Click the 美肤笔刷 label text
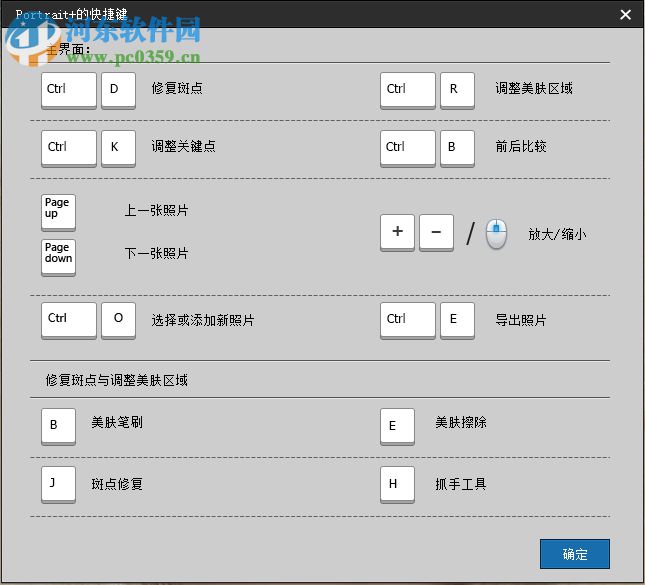 tap(117, 422)
